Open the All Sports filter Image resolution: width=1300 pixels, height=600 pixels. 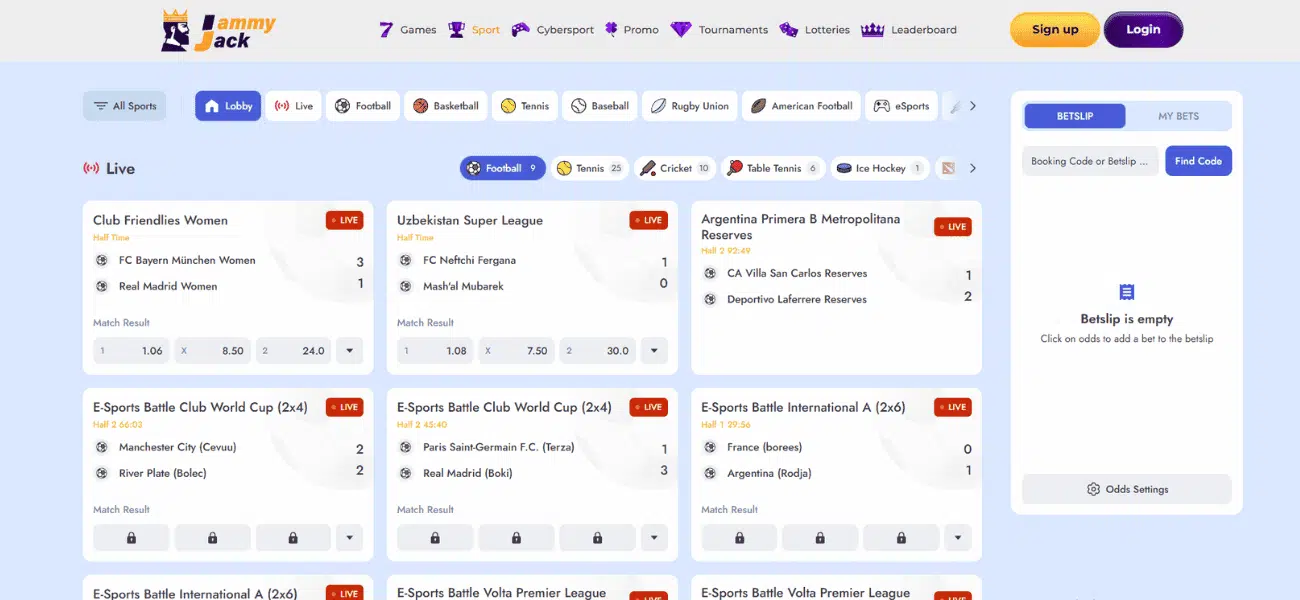click(125, 106)
